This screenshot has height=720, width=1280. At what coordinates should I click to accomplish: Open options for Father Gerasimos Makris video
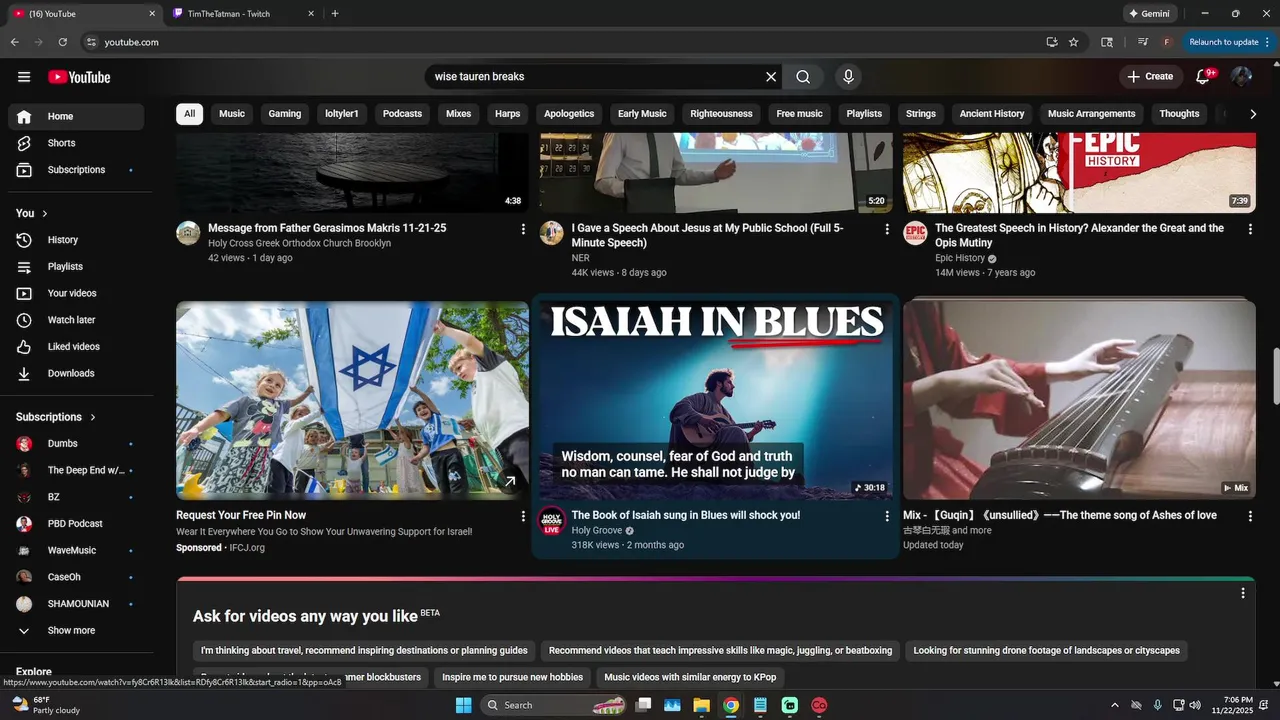coord(523,229)
